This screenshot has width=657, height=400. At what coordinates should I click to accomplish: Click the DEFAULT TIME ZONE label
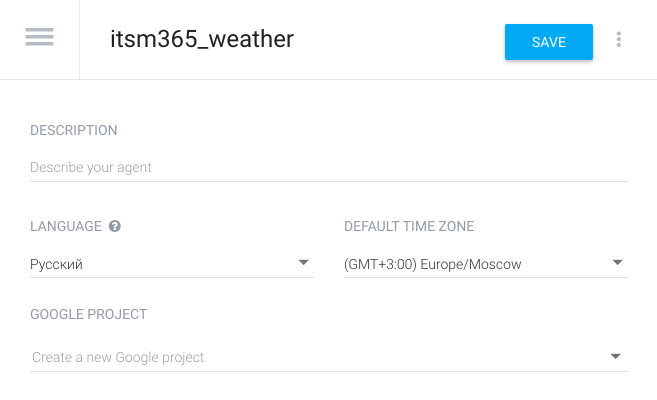point(409,227)
